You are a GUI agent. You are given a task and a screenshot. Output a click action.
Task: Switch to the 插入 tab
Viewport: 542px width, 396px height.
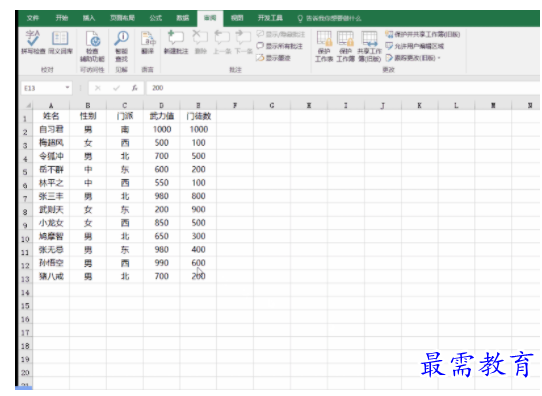point(89,18)
